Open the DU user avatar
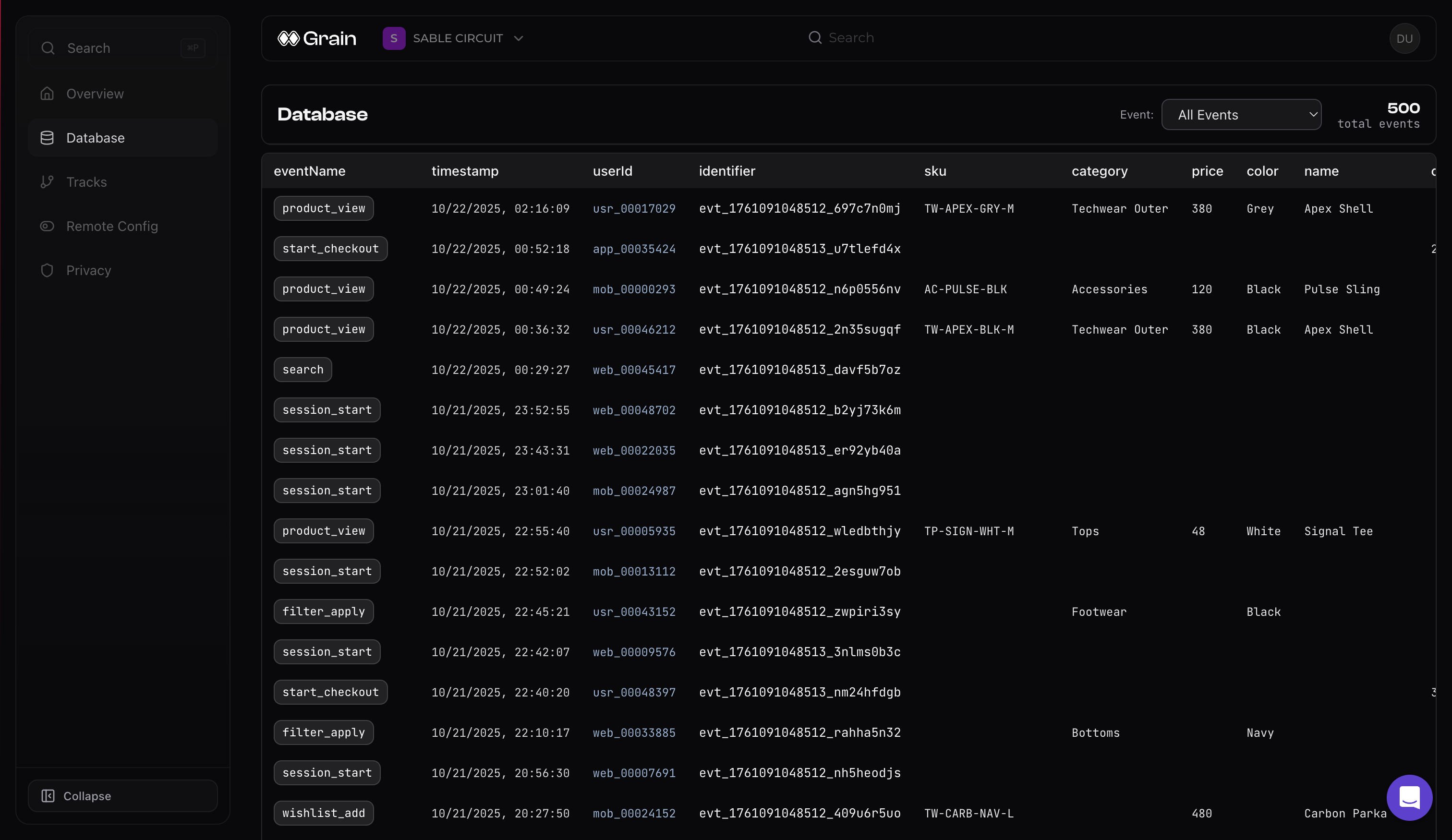This screenshot has height=840, width=1452. (x=1404, y=38)
